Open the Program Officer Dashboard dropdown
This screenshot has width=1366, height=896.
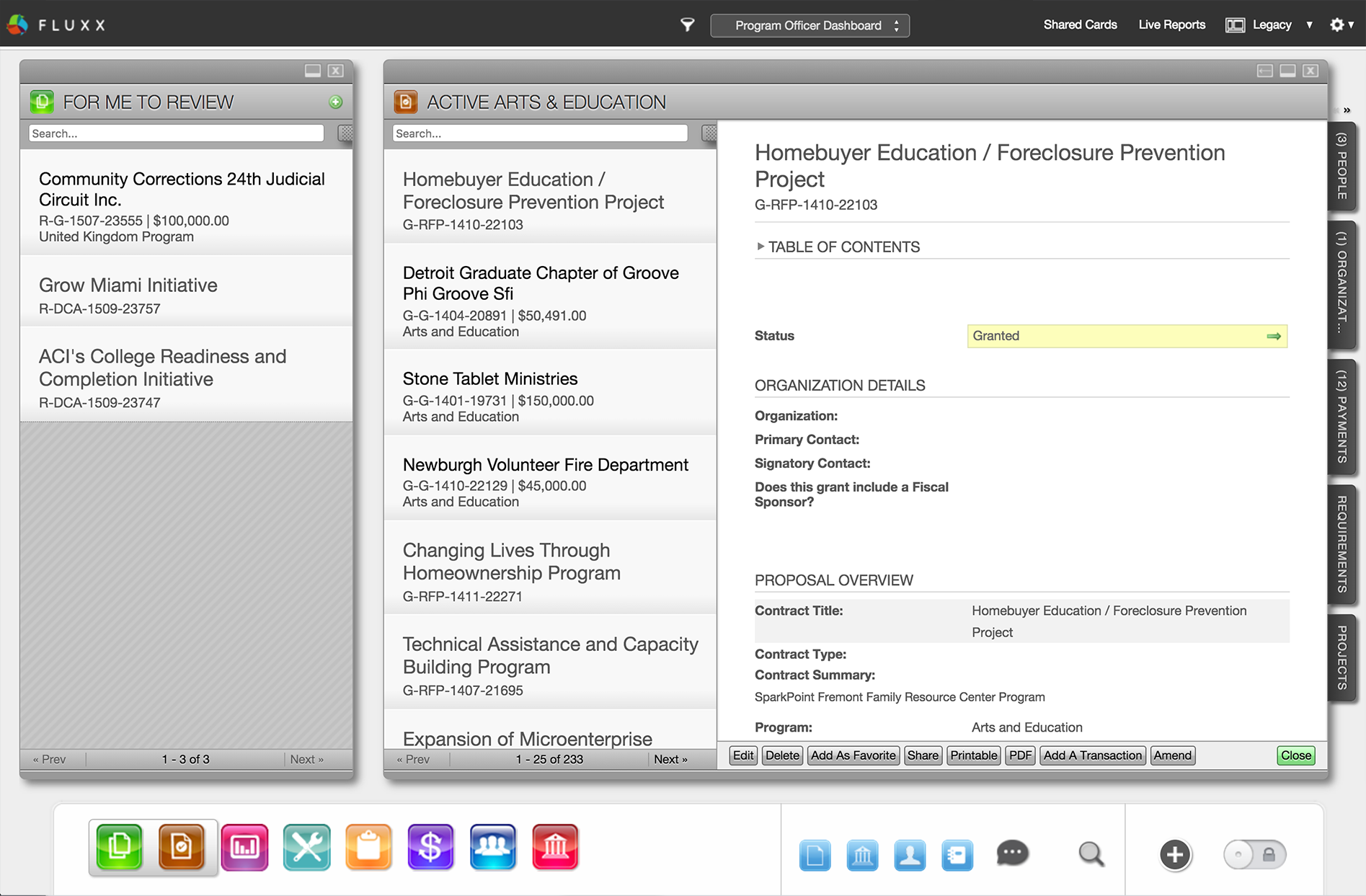pyautogui.click(x=810, y=25)
